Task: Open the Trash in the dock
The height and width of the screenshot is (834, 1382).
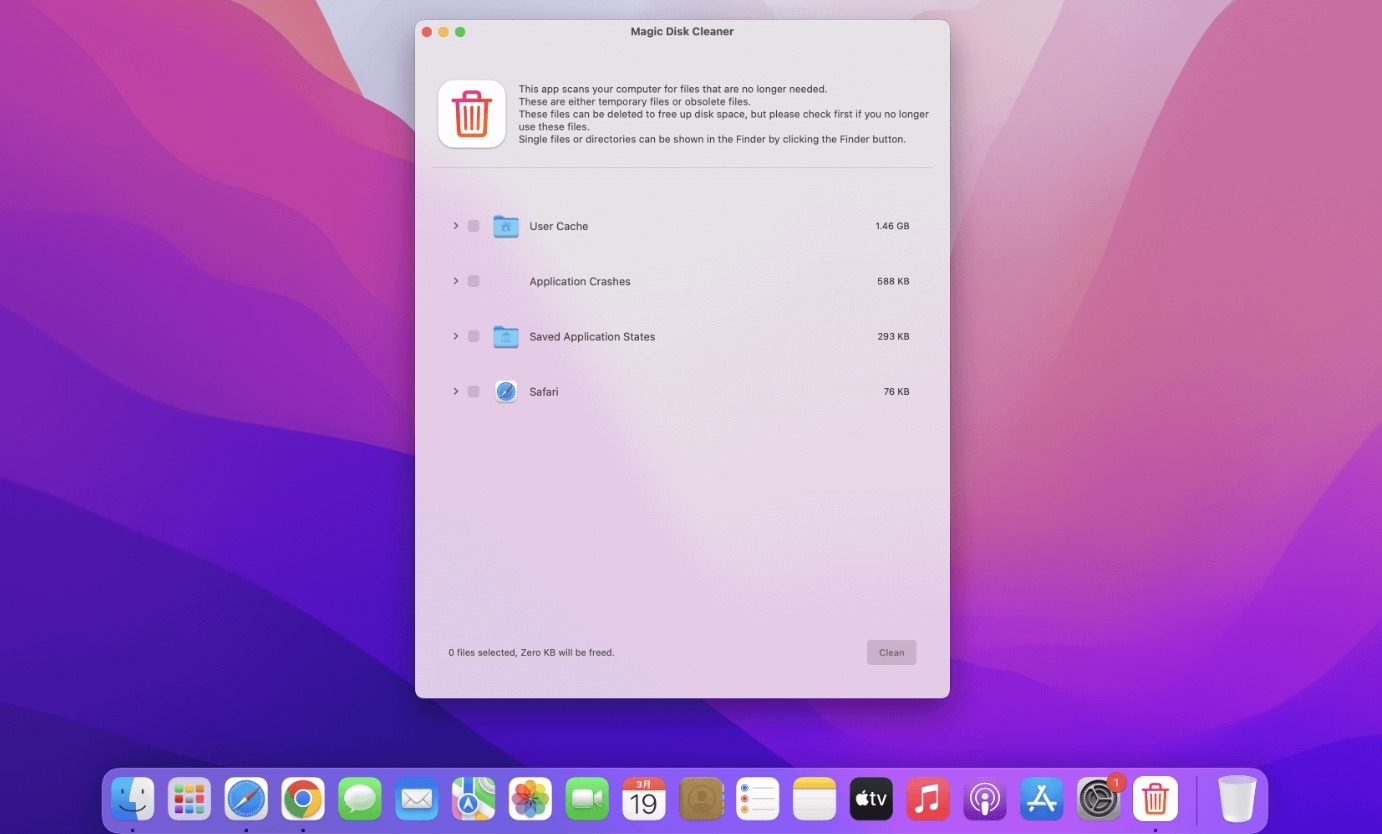Action: click(1237, 799)
